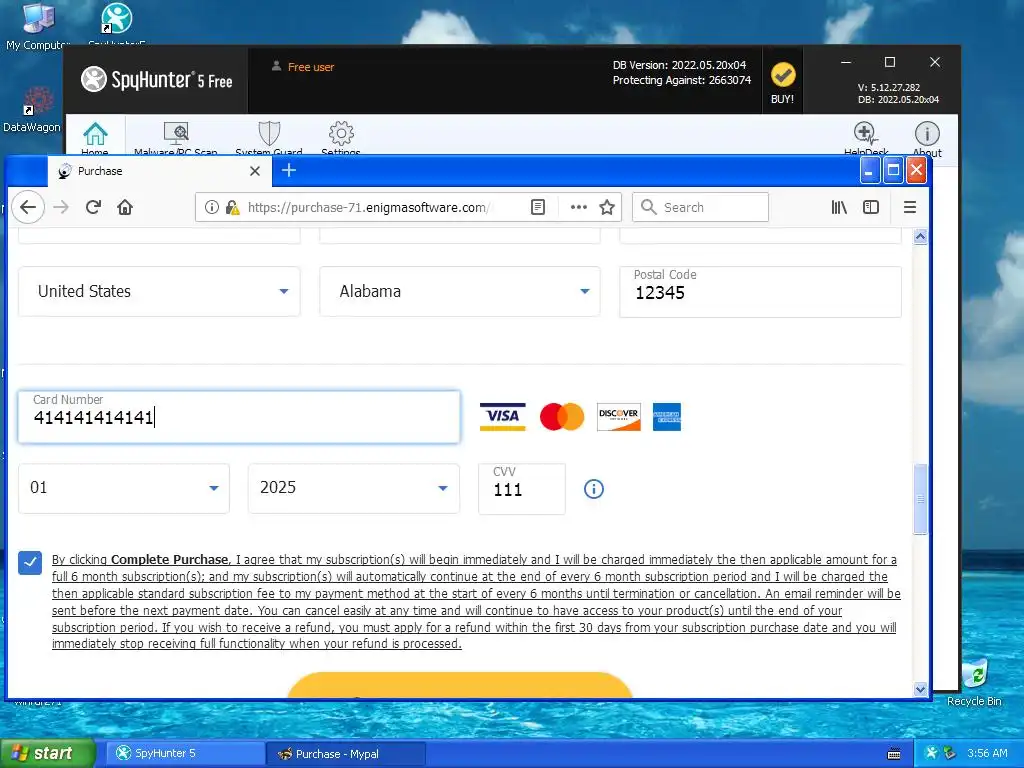Viewport: 1024px width, 768px height.
Task: Open the Windows start menu
Action: point(47,753)
